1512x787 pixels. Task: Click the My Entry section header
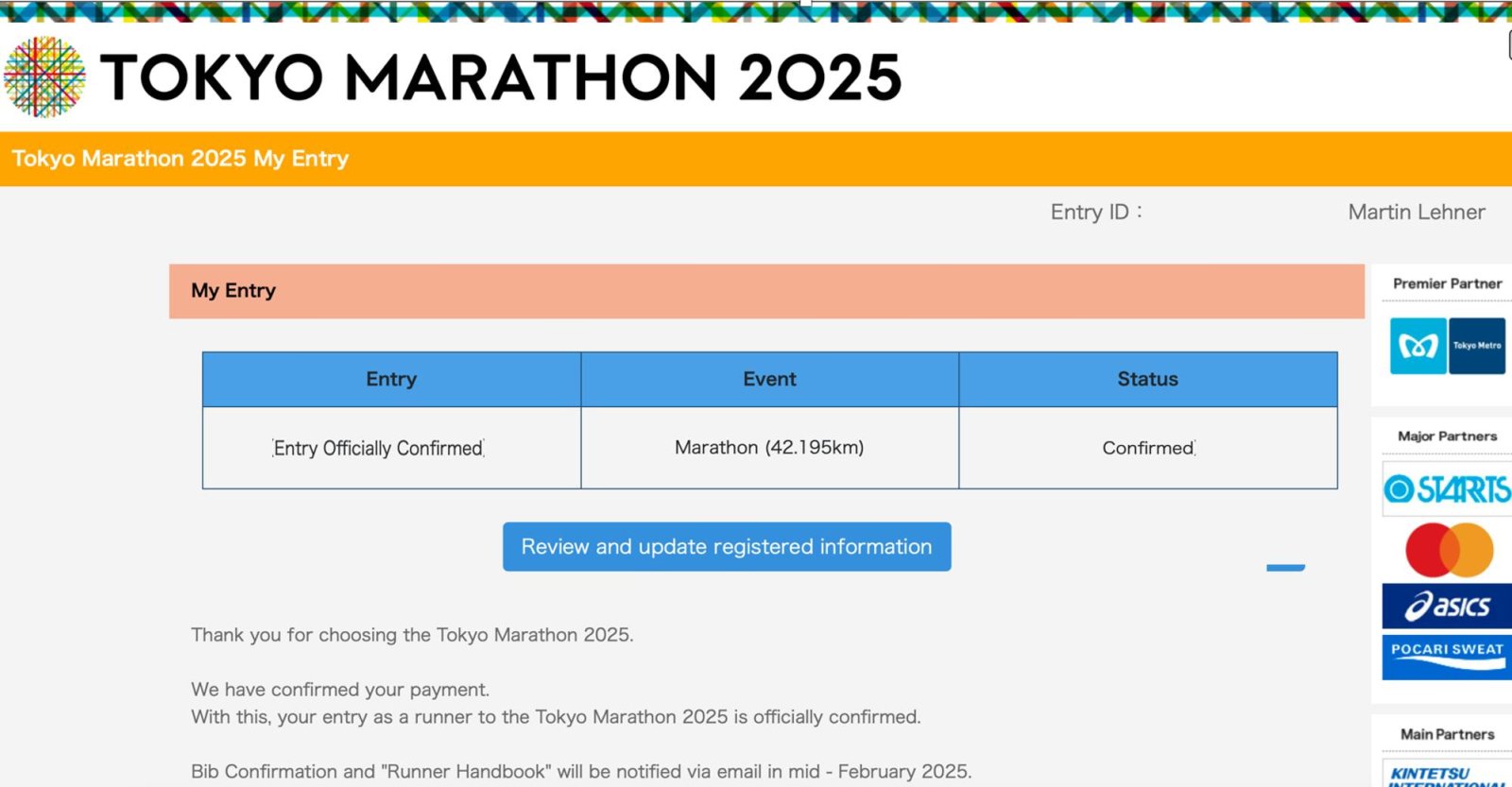233,291
